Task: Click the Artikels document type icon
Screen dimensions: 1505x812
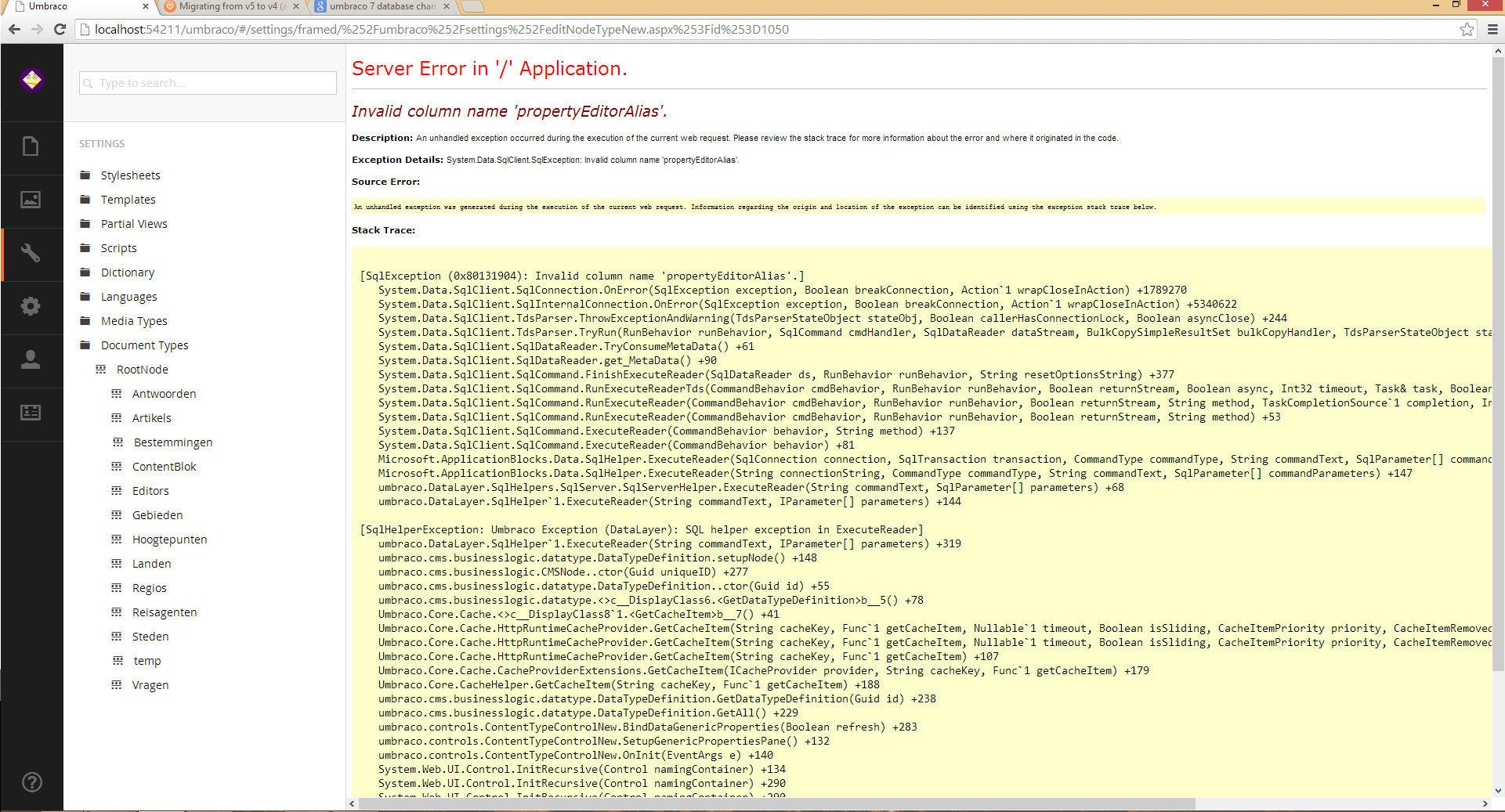Action: tap(117, 418)
